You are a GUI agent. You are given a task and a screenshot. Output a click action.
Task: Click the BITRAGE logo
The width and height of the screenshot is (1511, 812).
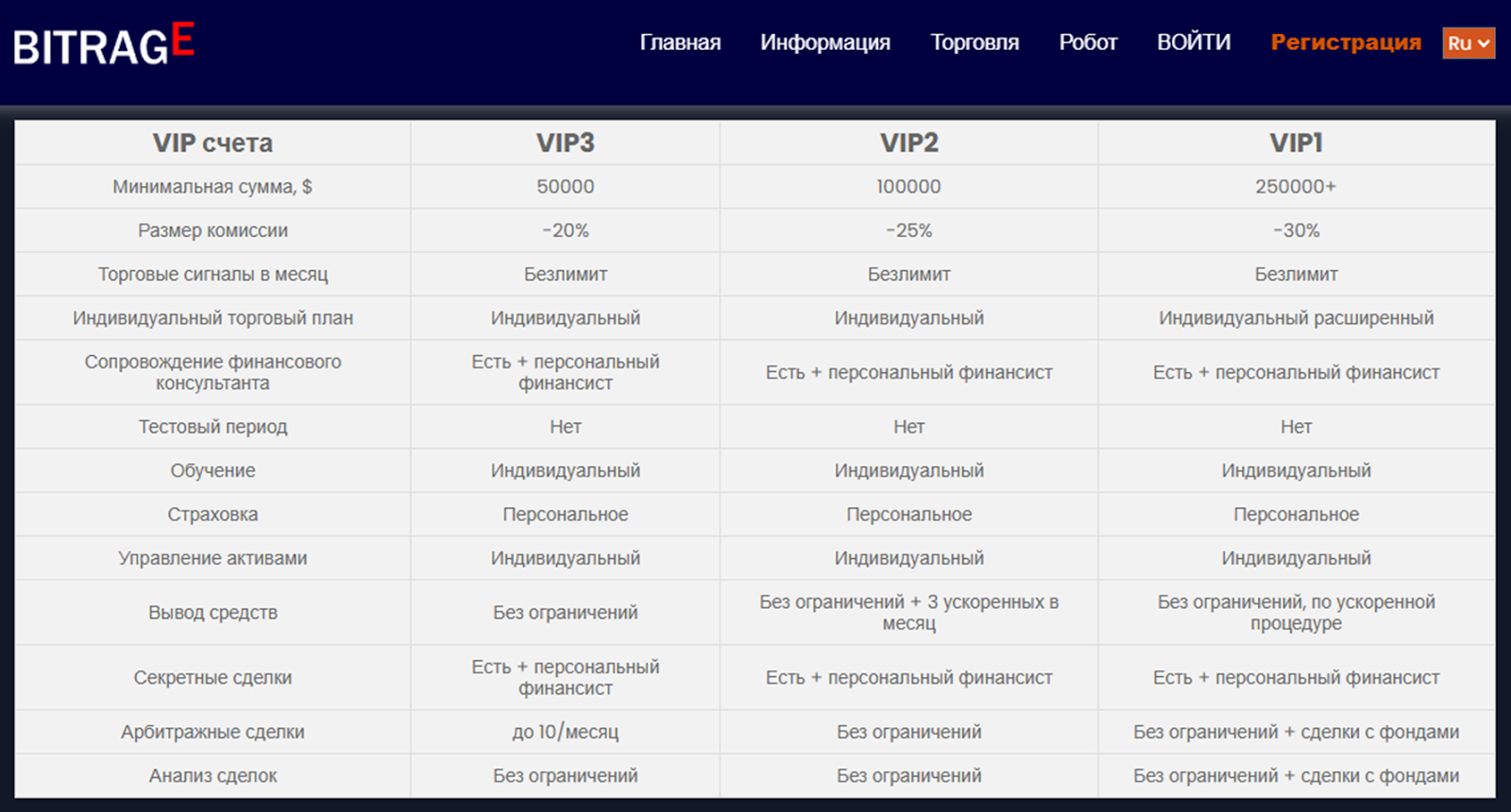104,44
